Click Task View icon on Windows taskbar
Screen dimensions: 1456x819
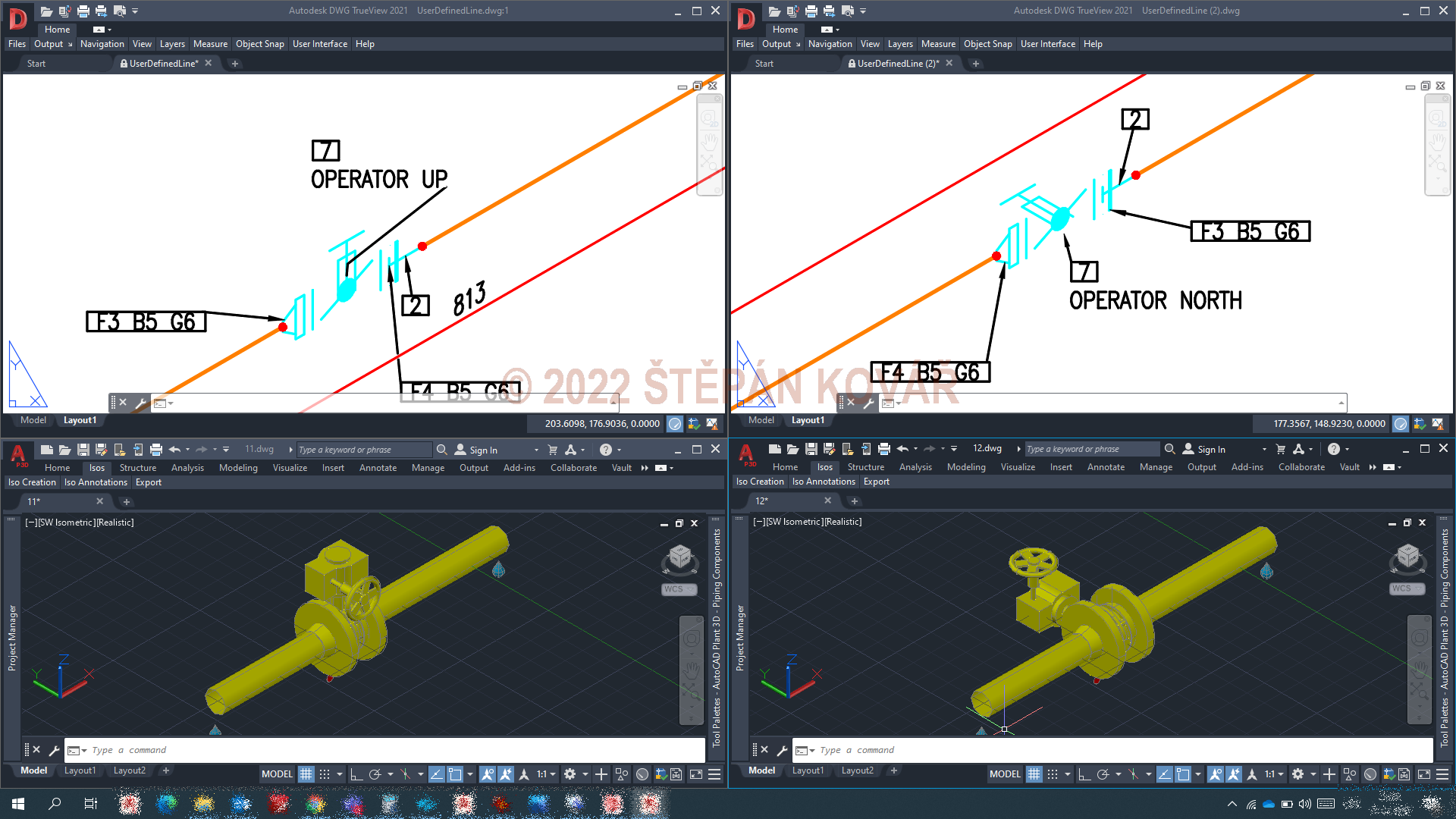tap(90, 804)
